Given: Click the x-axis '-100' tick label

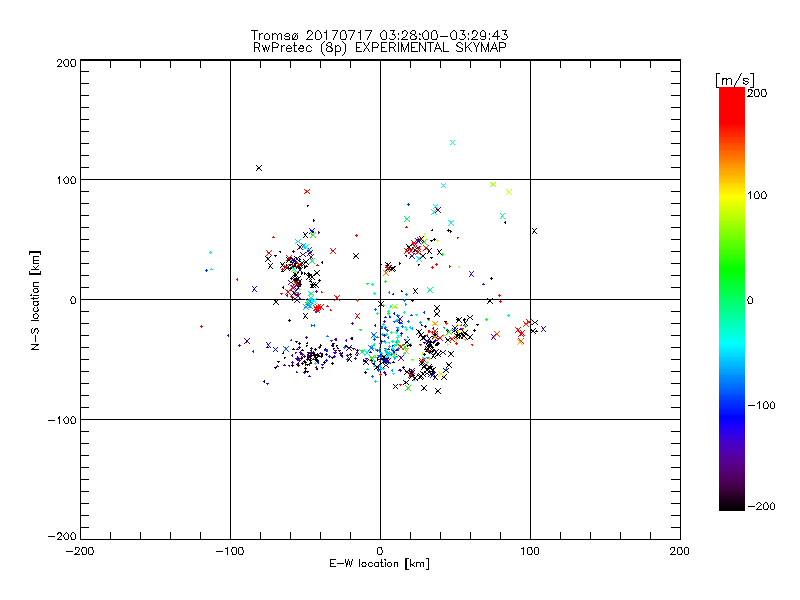Looking at the screenshot, I should (230, 551).
